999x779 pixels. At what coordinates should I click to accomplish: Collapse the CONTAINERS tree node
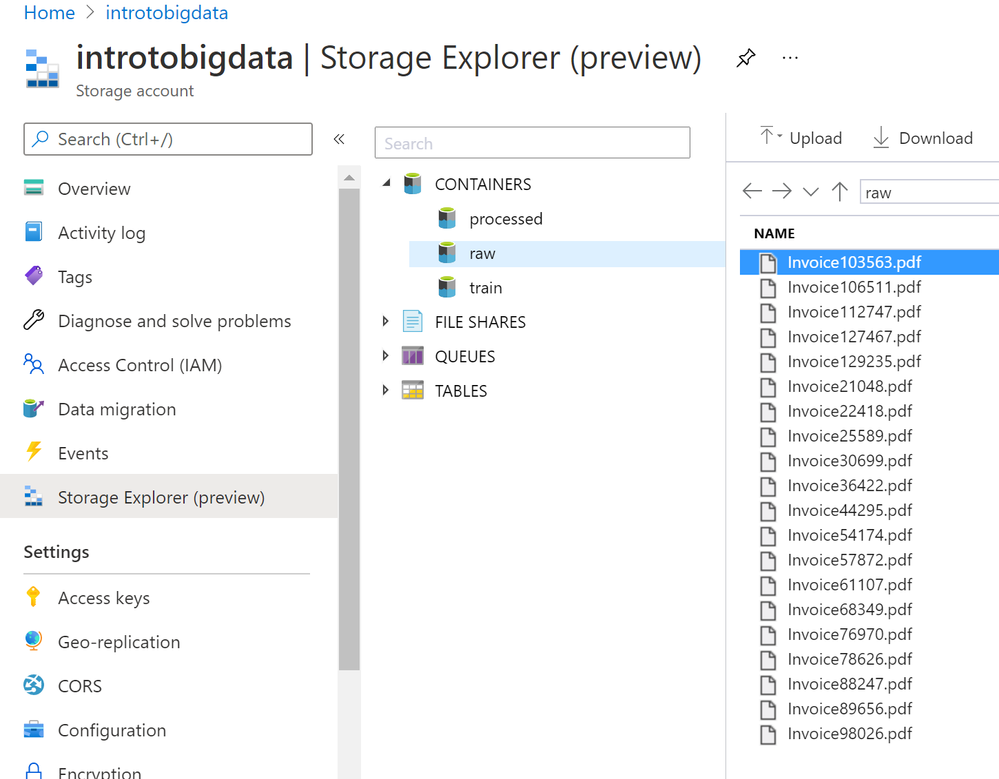click(x=386, y=184)
